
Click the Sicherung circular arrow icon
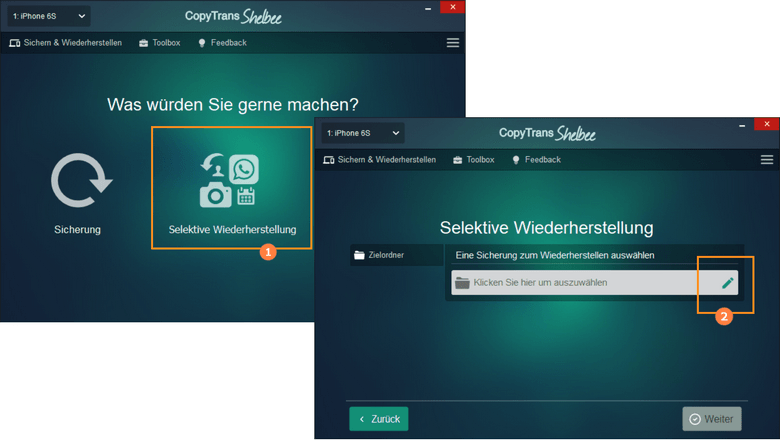coord(81,180)
